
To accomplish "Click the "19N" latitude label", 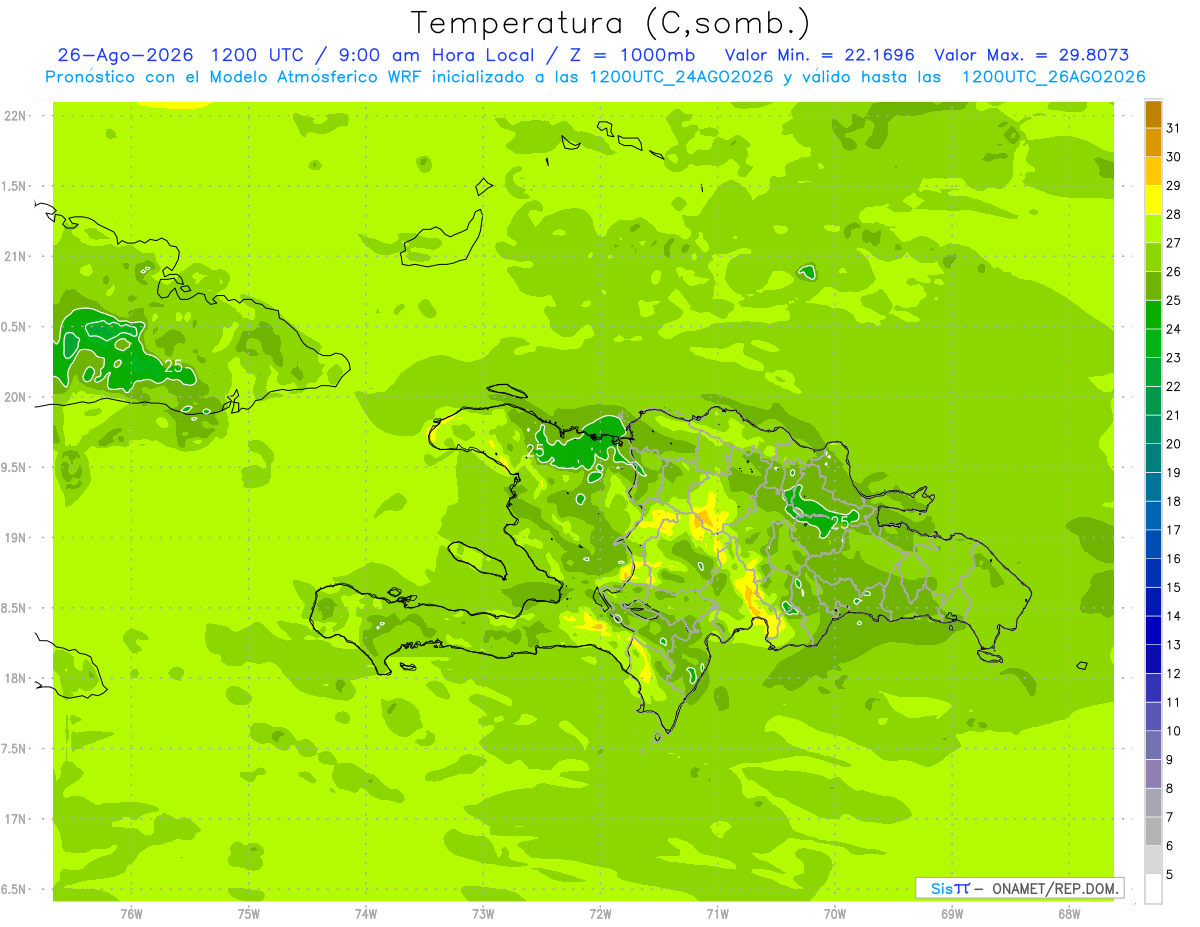I will point(15,538).
